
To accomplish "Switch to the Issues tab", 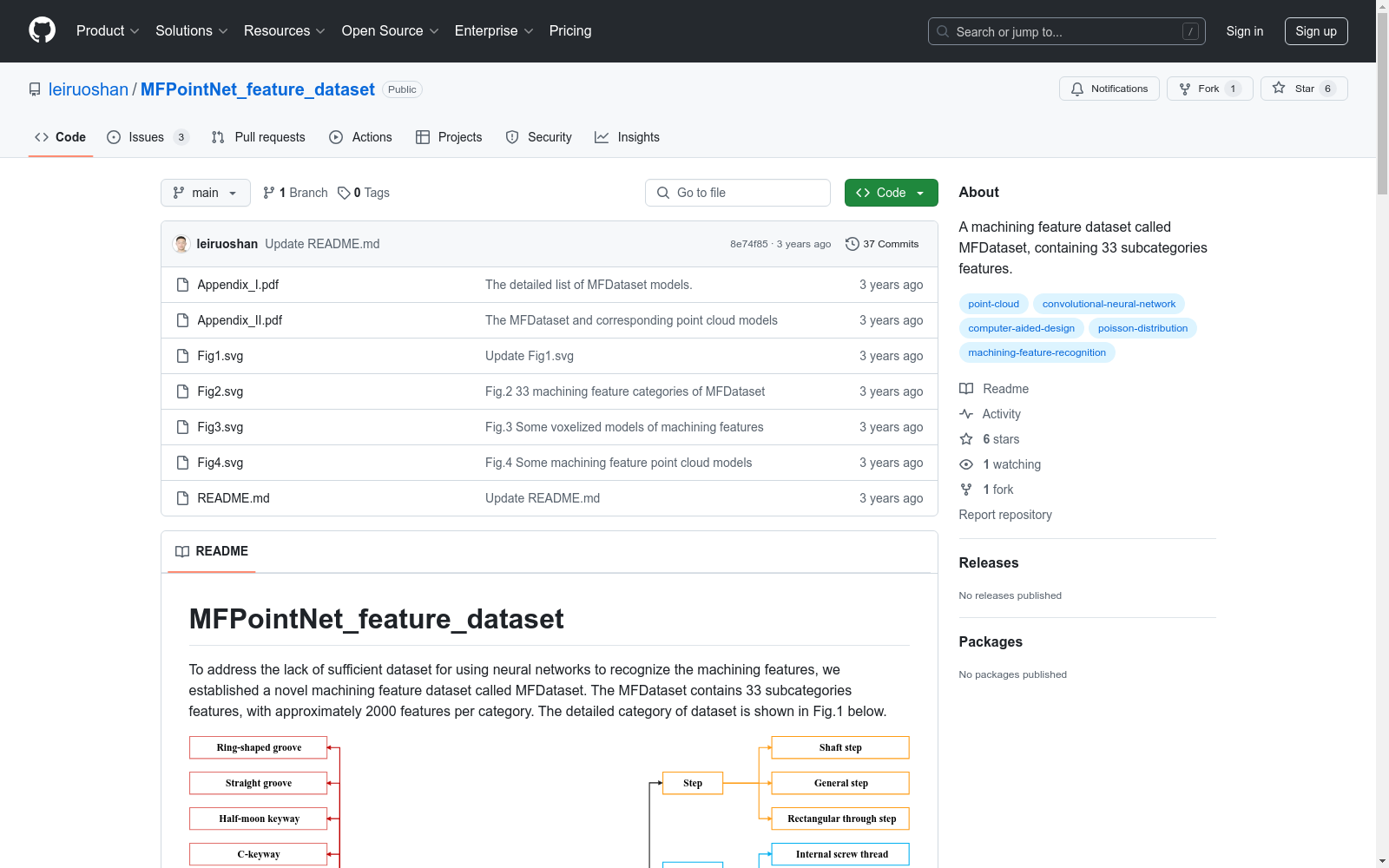I will point(147,137).
